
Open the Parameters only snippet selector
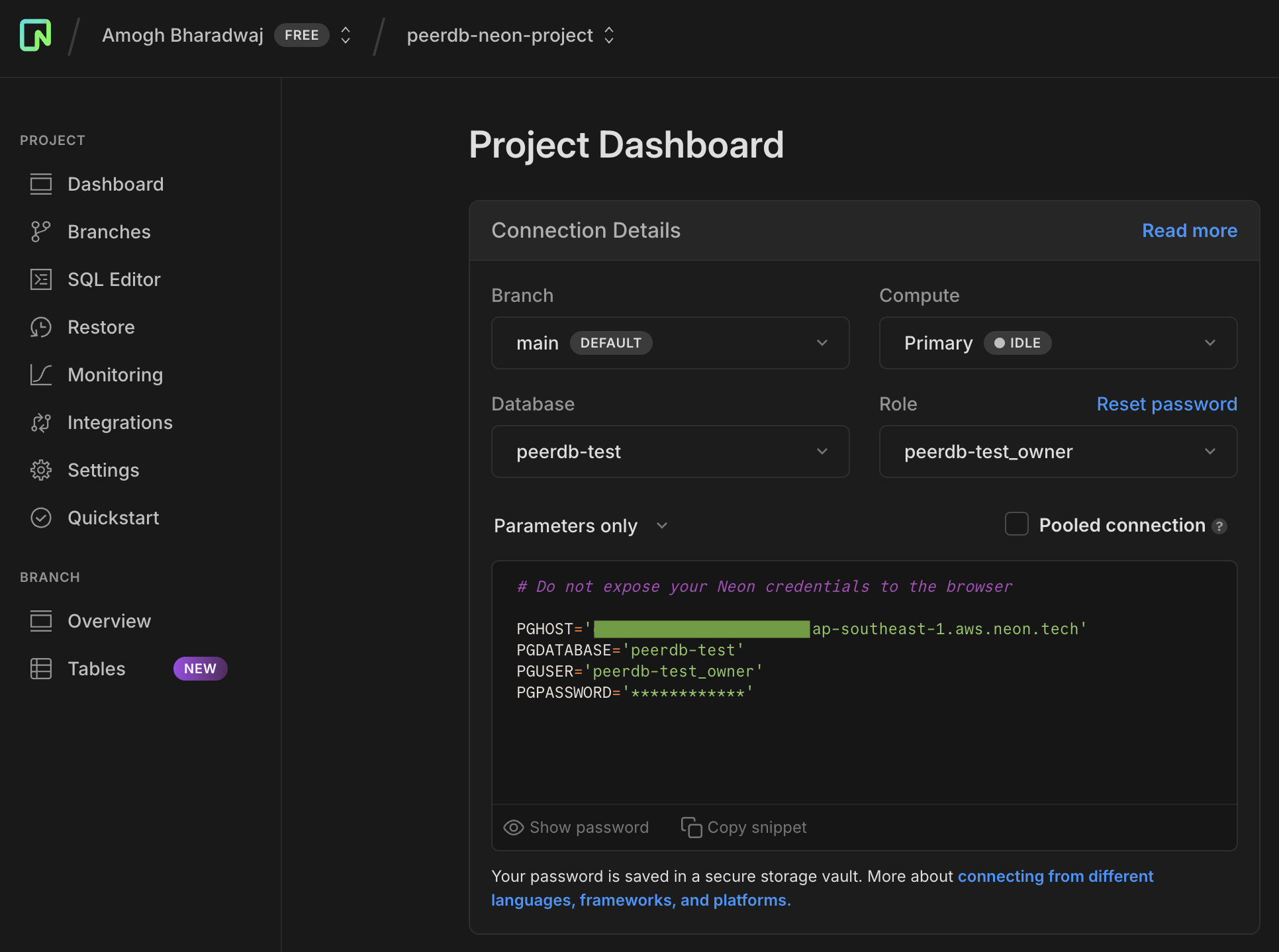(x=581, y=526)
